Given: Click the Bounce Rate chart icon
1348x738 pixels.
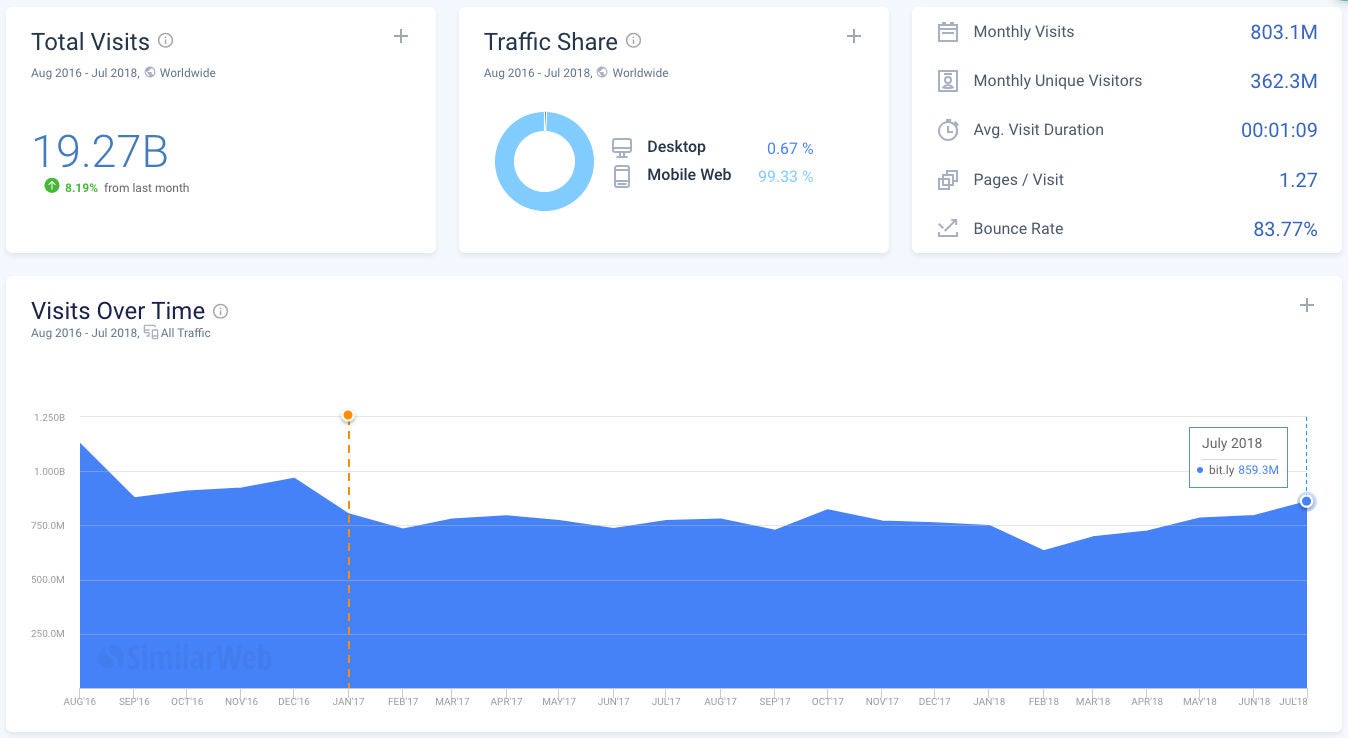Looking at the screenshot, I should click(947, 228).
